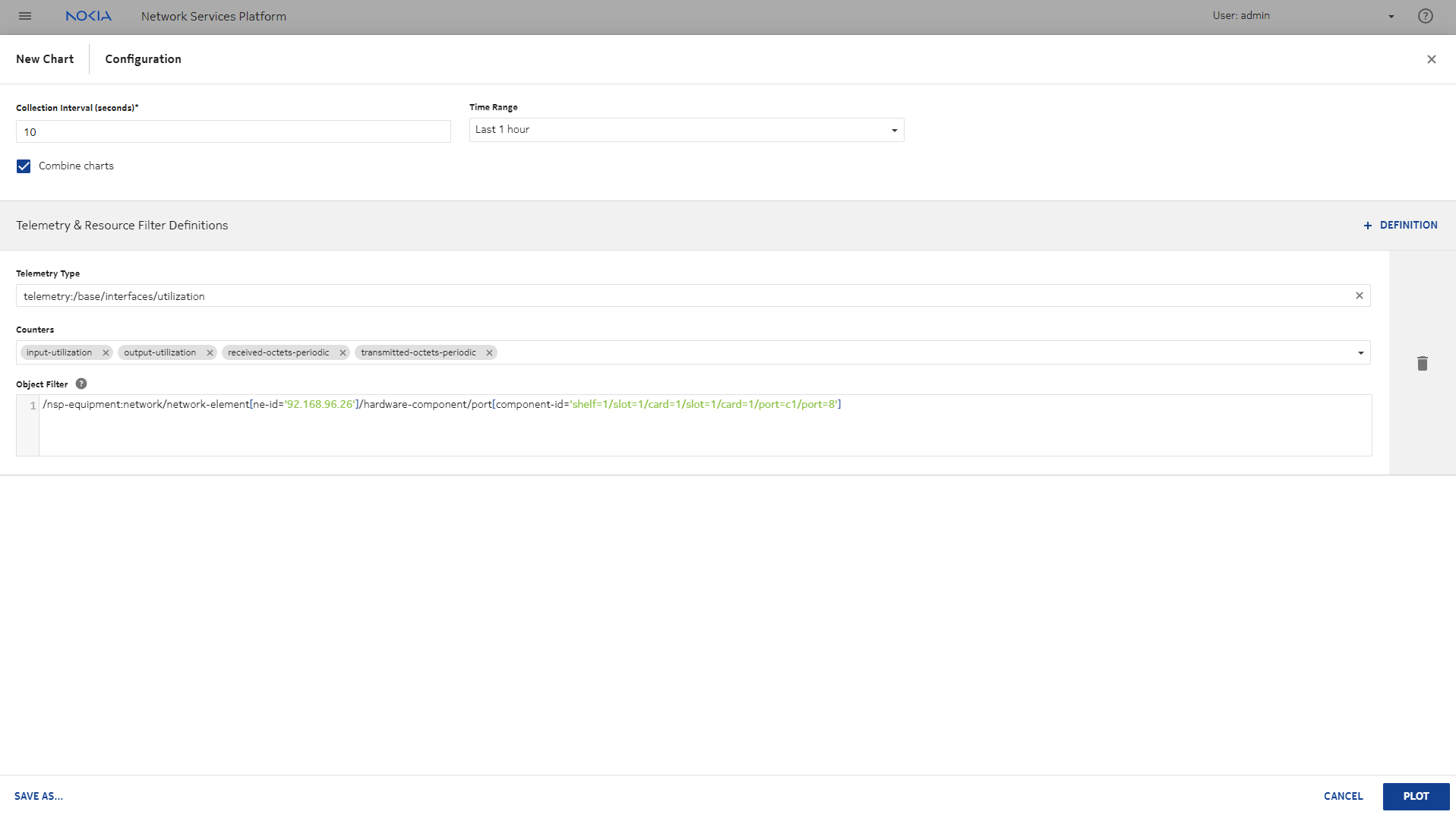Show Object Filter help tooltip icon

click(x=81, y=384)
